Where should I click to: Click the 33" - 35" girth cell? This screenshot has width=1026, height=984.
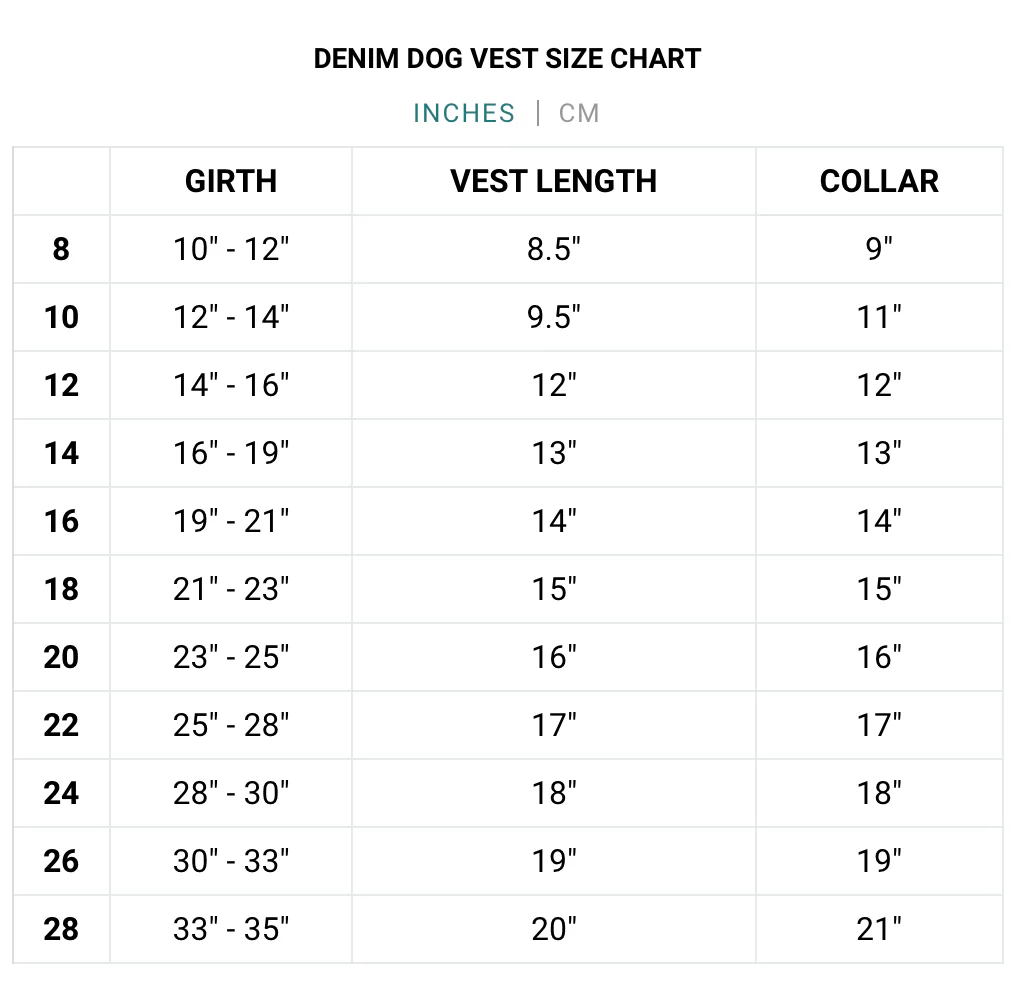point(231,929)
